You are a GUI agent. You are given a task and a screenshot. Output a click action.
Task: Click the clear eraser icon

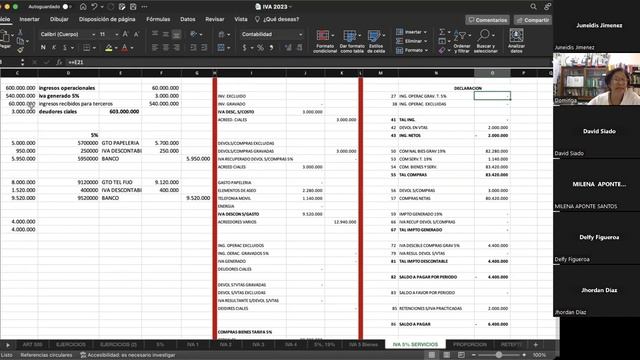(442, 50)
